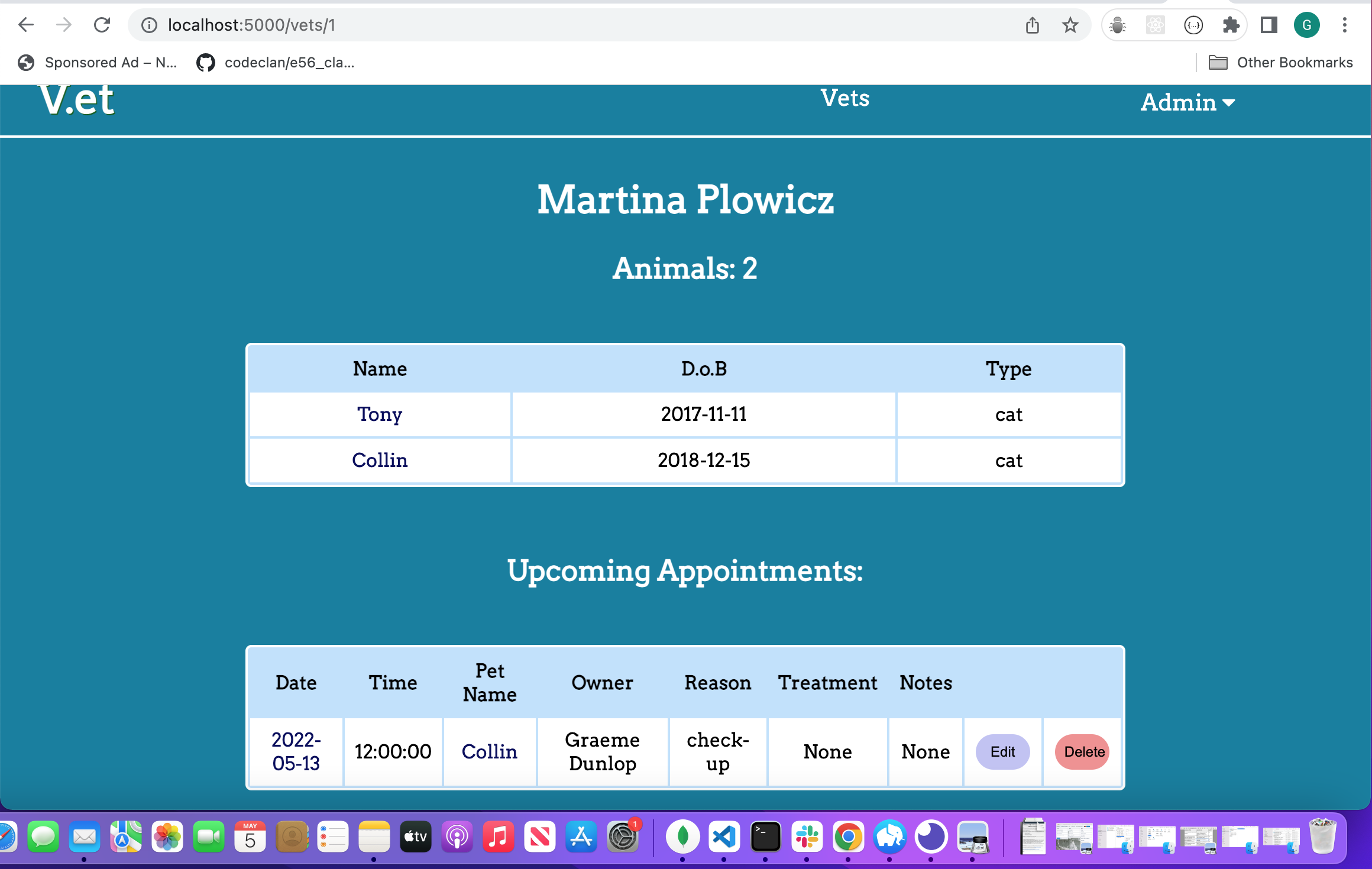Reload the page with the refresh icon

coord(102,25)
